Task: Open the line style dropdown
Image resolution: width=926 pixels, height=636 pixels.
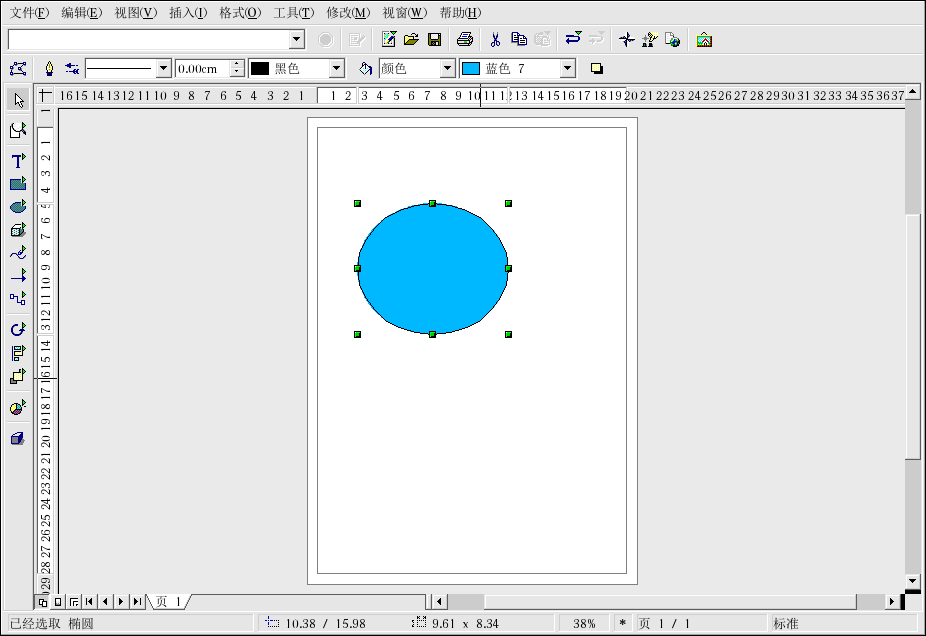Action: pos(164,69)
